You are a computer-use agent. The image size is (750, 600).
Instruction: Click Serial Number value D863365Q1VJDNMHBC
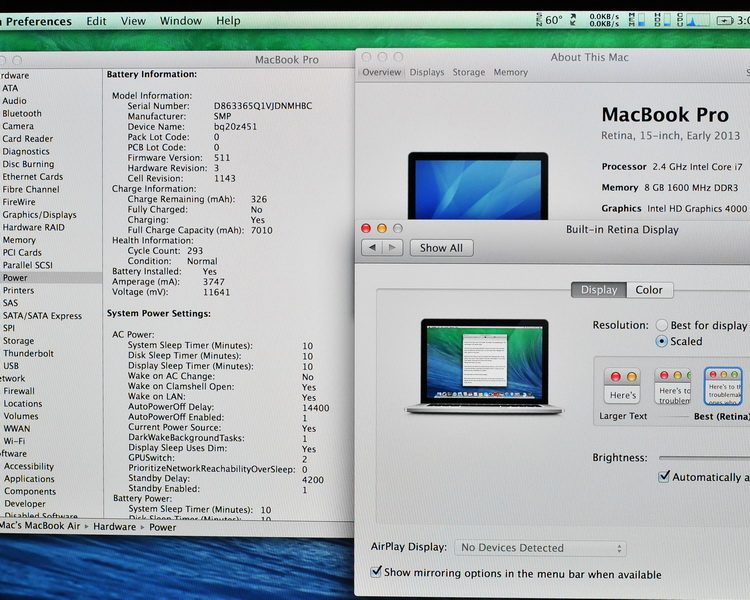pyautogui.click(x=263, y=106)
